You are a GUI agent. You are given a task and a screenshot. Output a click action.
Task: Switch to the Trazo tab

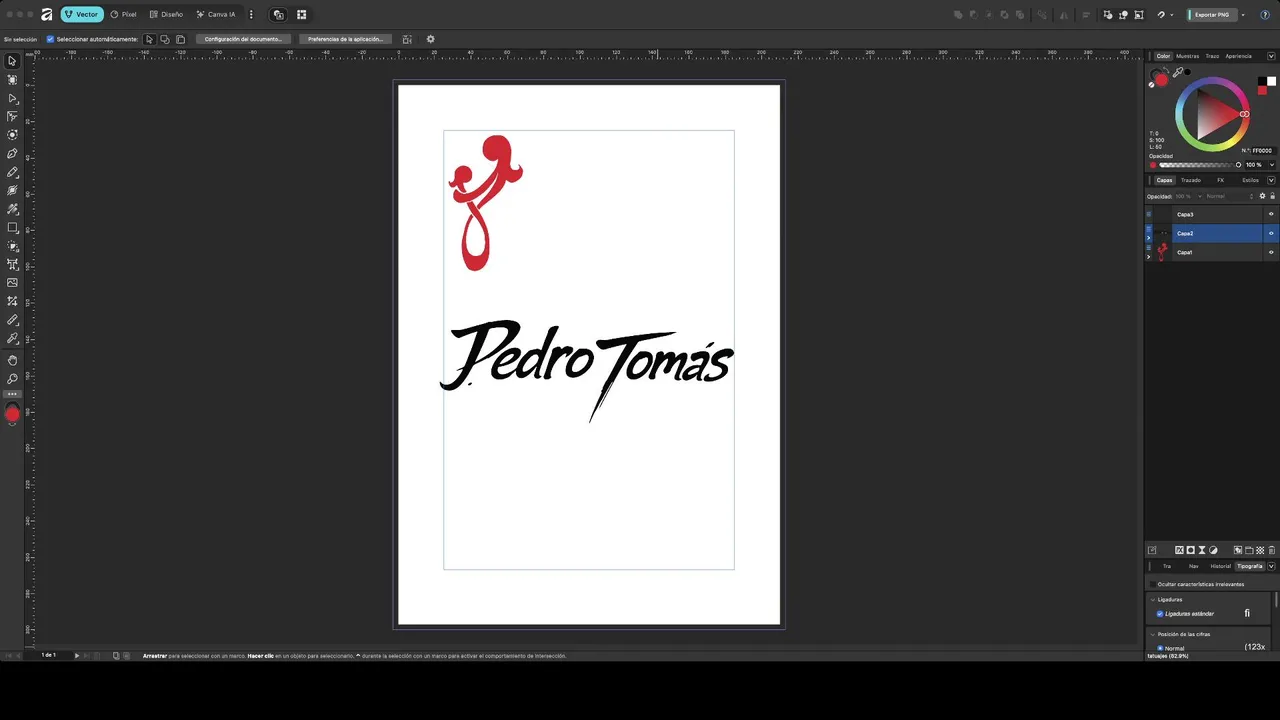pos(1212,56)
